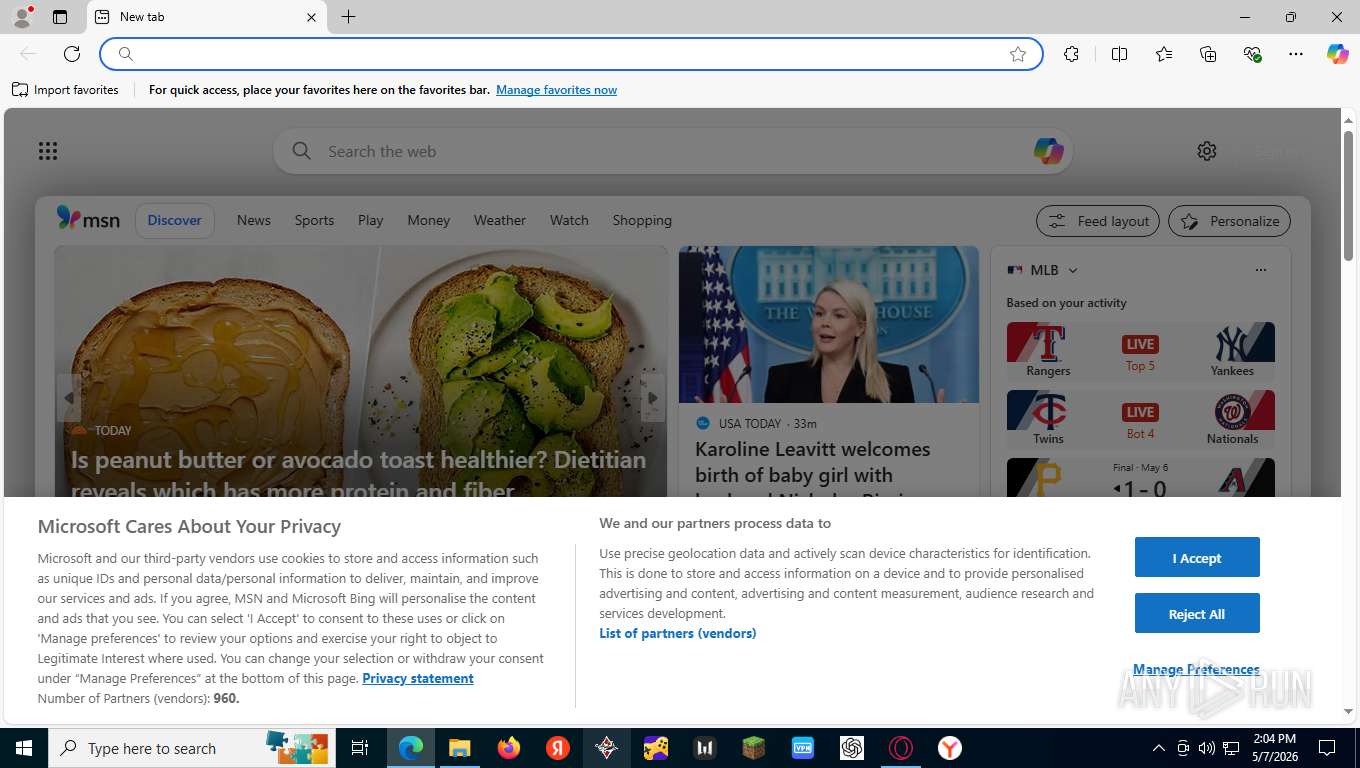This screenshot has height=768, width=1360.
Task: Focus the browser address bar
Action: pos(570,54)
